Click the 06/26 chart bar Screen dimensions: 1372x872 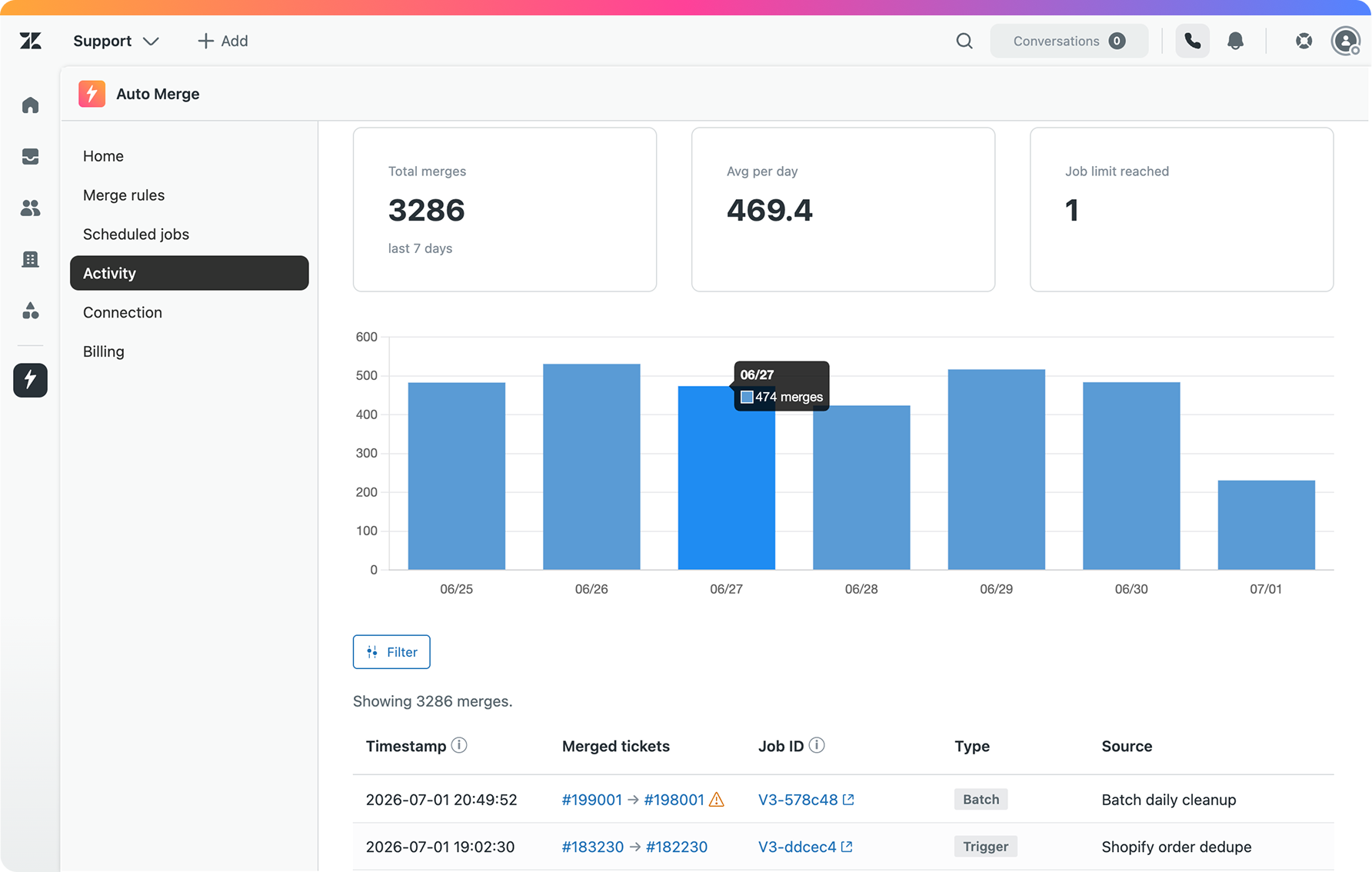pyautogui.click(x=591, y=467)
